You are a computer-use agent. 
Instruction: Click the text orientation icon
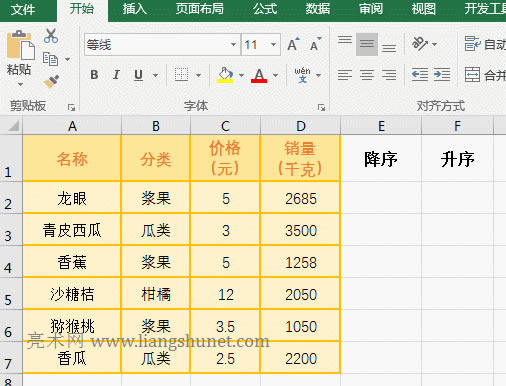point(420,44)
